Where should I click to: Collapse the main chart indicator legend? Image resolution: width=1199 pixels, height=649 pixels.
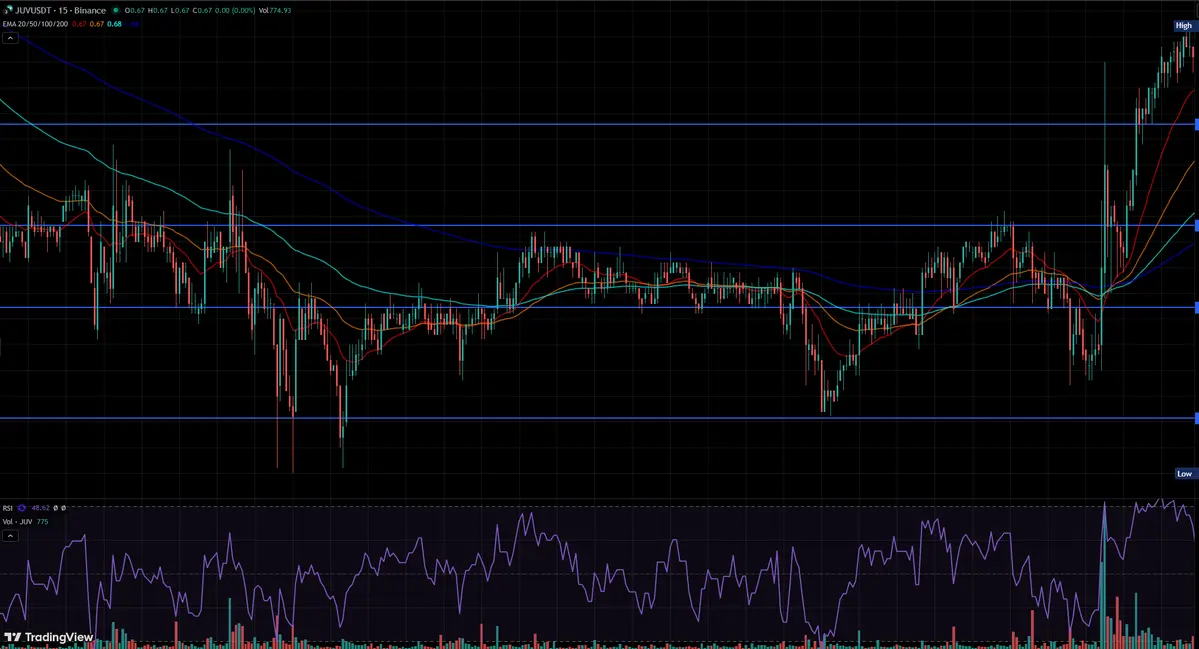10,38
